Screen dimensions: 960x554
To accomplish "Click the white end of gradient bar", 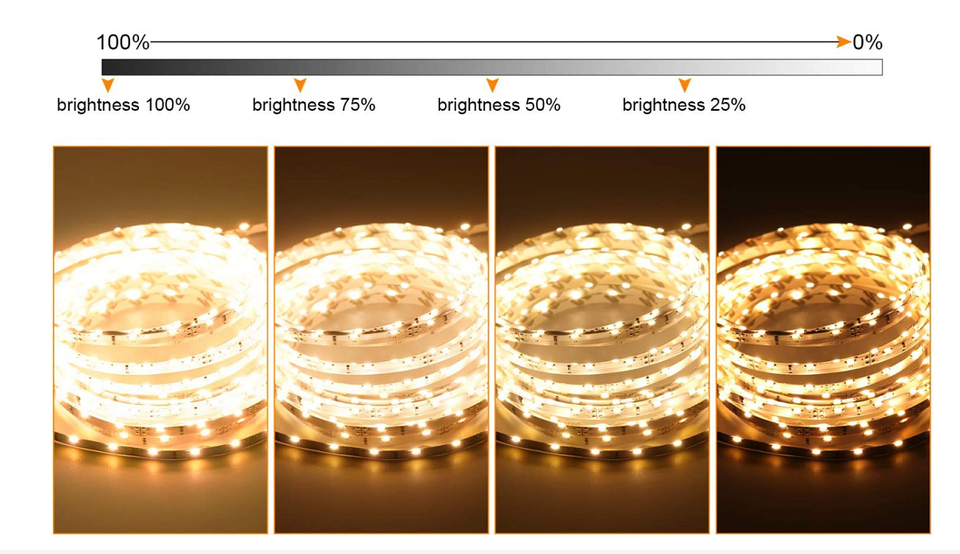I will [x=869, y=67].
